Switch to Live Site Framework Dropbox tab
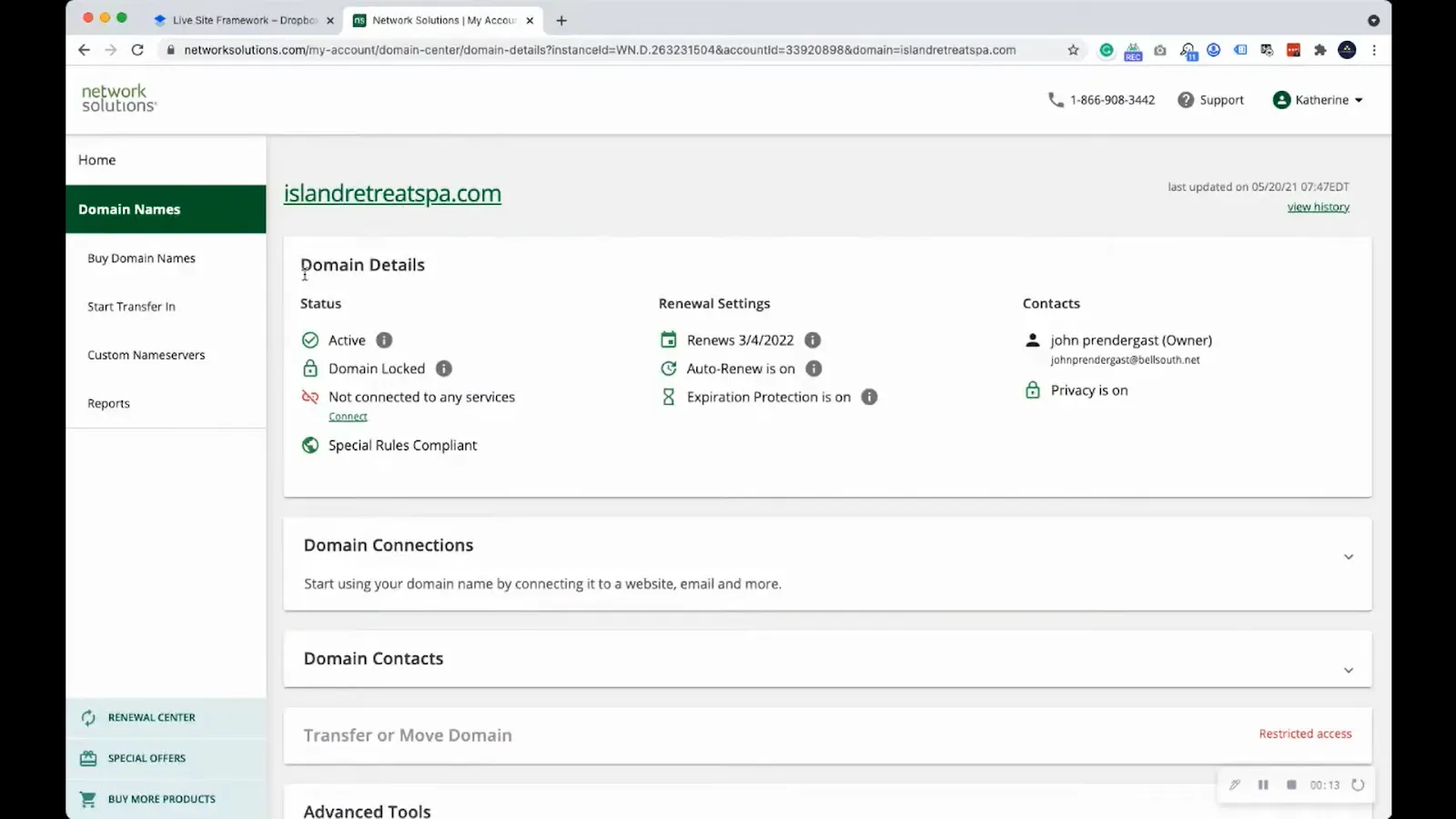The width and height of the screenshot is (1456, 819). click(244, 20)
